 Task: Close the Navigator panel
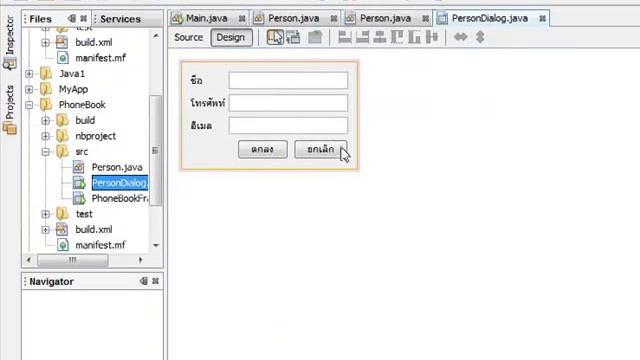pyautogui.click(x=156, y=281)
